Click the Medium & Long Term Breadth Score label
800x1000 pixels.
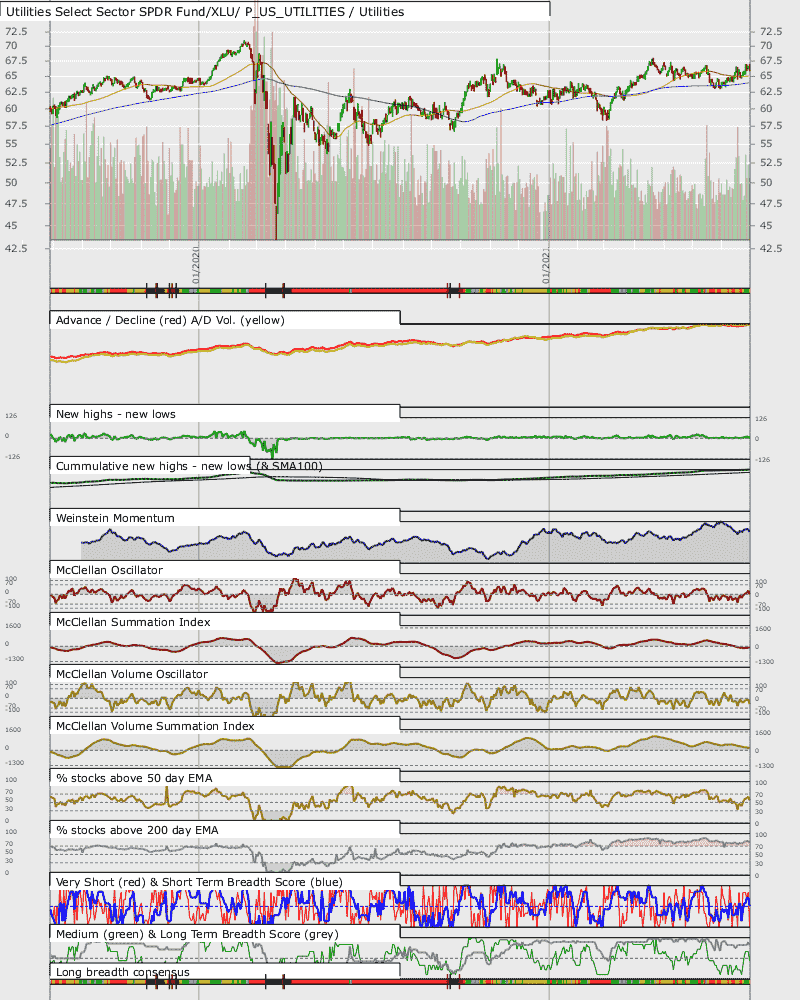197,934
